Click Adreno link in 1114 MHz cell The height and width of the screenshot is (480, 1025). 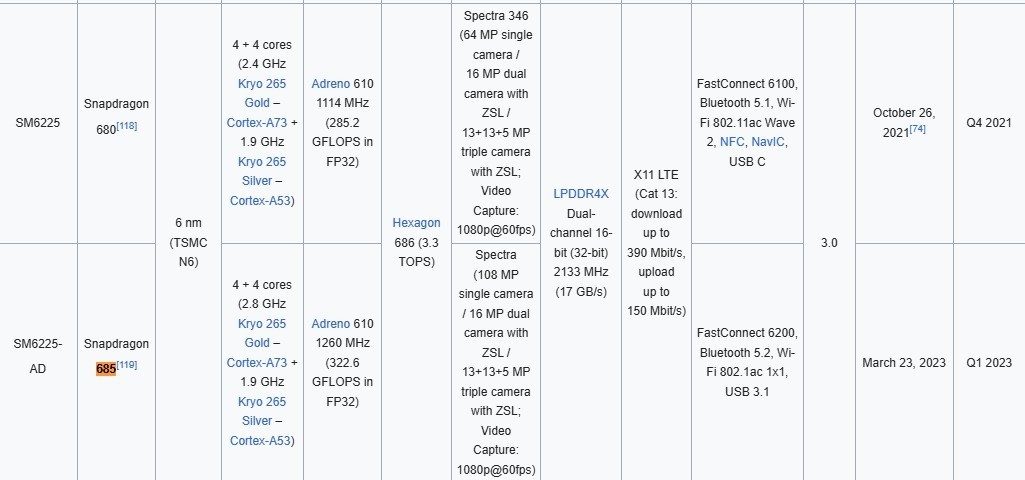331,84
